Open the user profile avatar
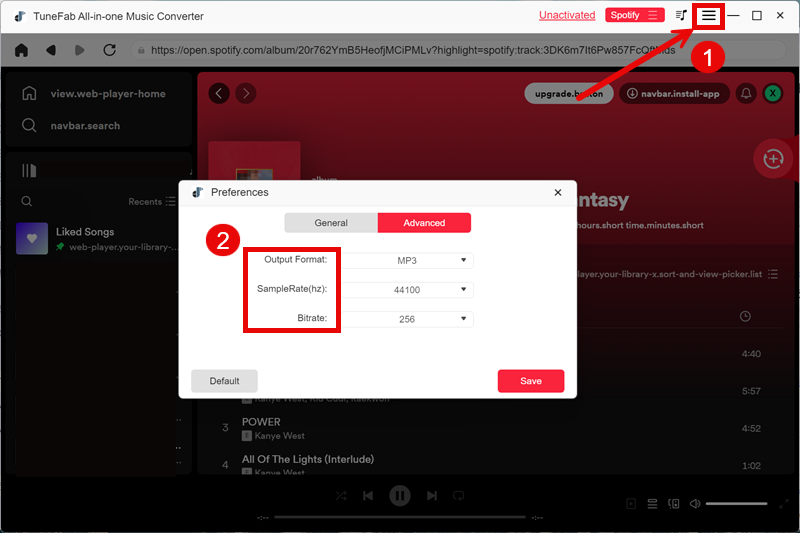The width and height of the screenshot is (800, 533). (x=773, y=93)
